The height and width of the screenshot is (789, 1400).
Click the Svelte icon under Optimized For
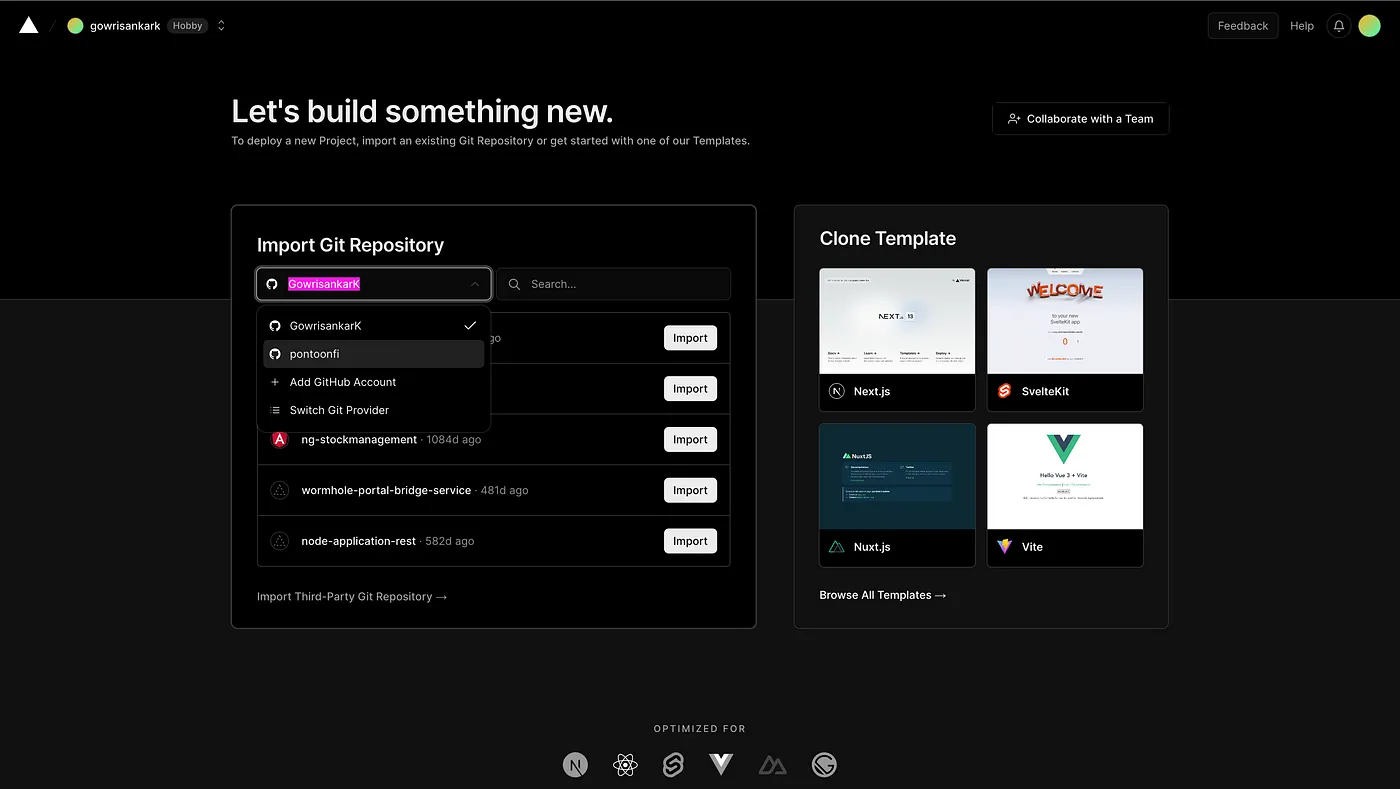click(x=673, y=765)
